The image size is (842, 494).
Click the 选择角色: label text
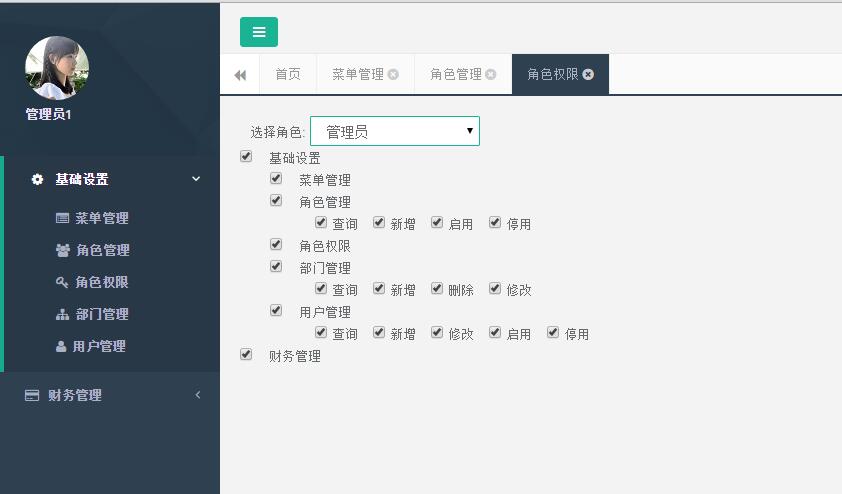point(278,132)
